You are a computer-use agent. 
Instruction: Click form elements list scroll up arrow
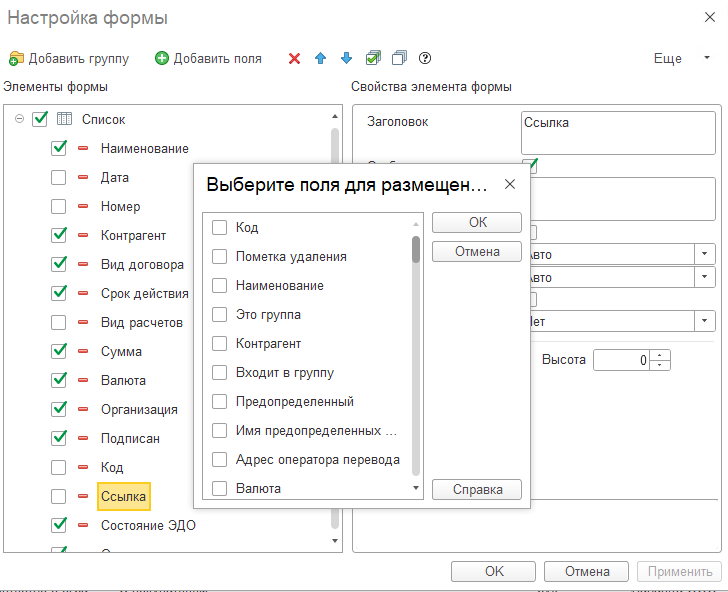pyautogui.click(x=335, y=116)
